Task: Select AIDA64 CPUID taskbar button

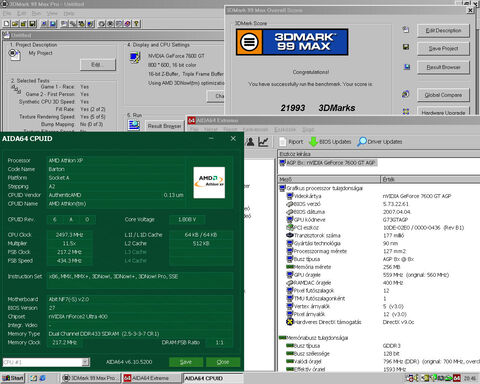Action: (213, 378)
